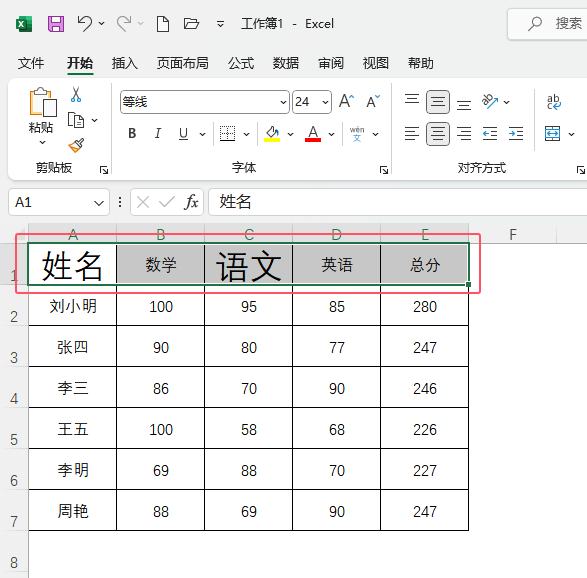Screen dimensions: 587x578
Task: Apply the yellow fill color
Action: pyautogui.click(x=272, y=134)
